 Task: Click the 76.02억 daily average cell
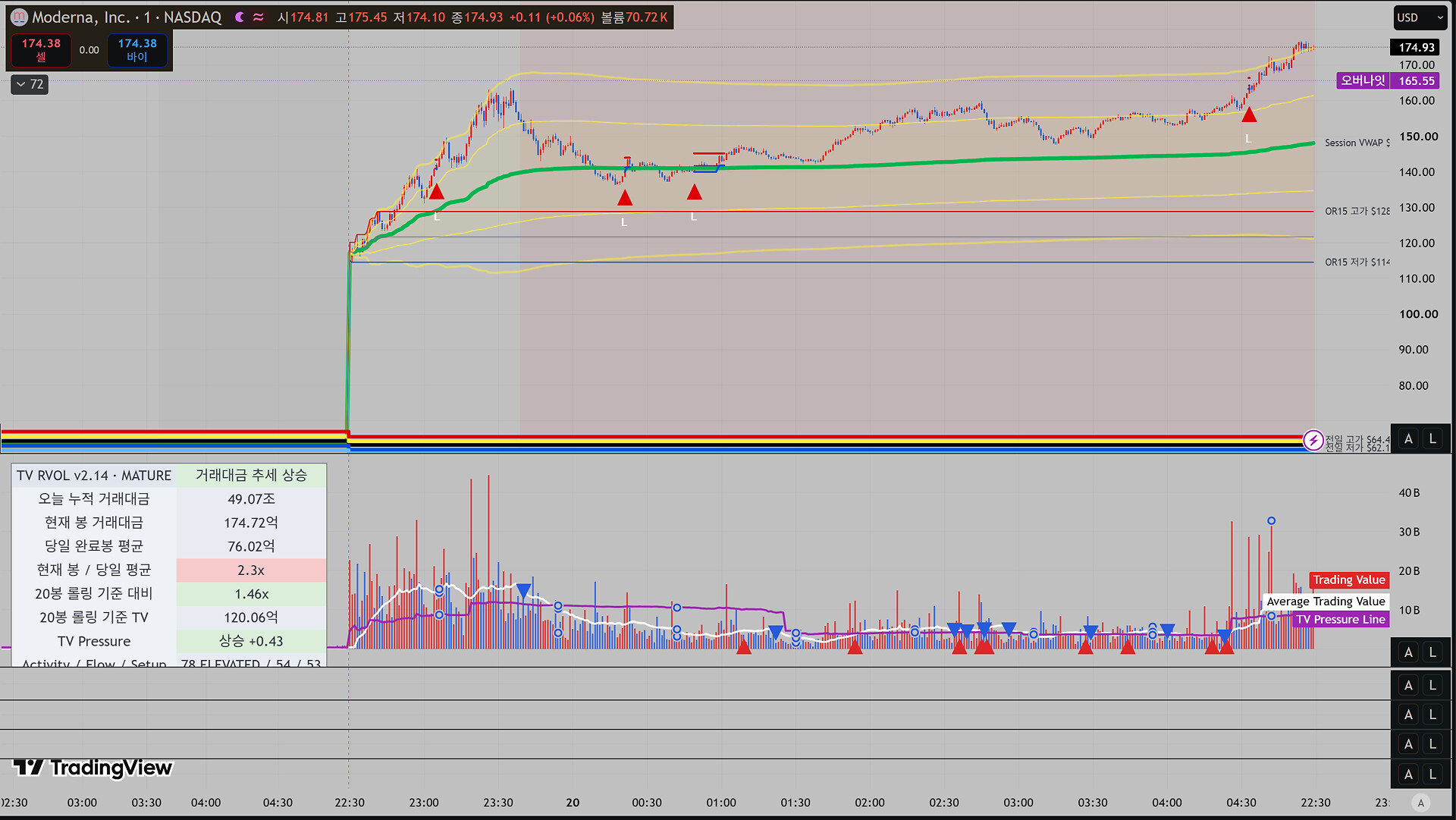(251, 546)
